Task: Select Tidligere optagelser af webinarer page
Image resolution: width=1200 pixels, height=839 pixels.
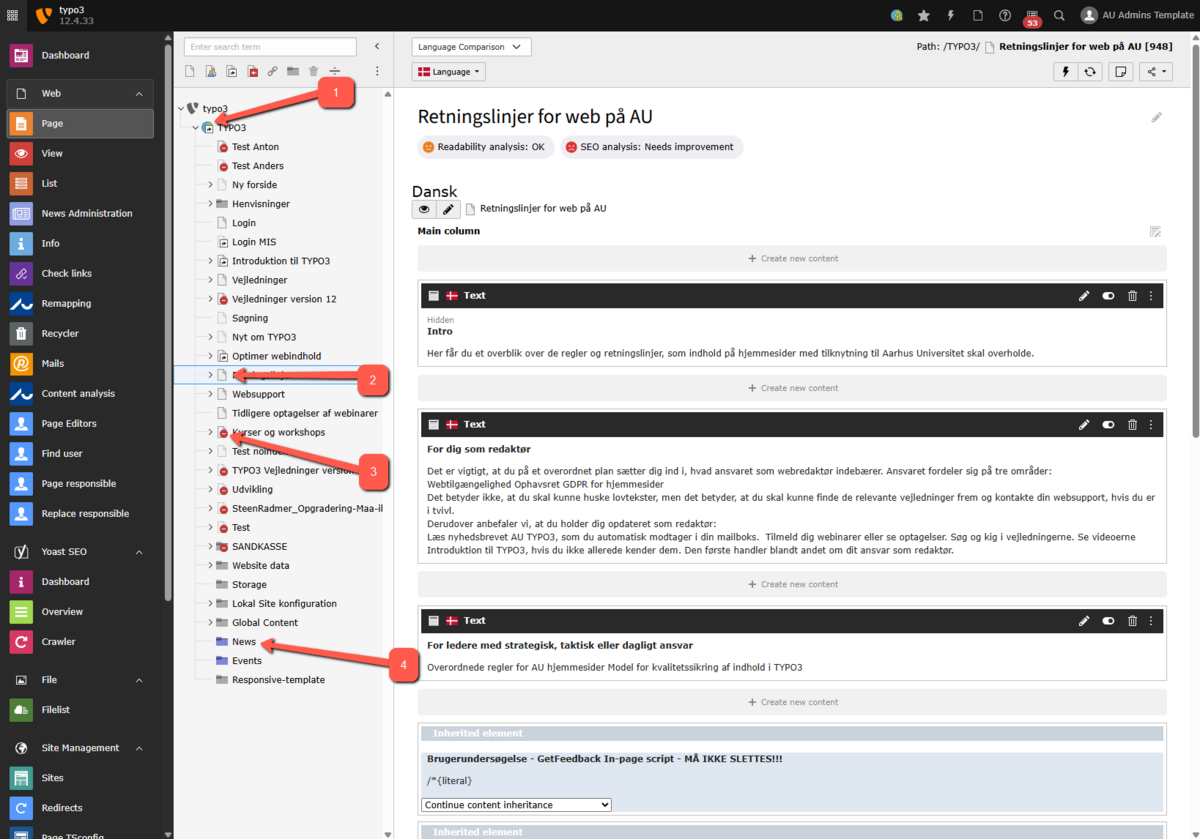Action: [305, 413]
